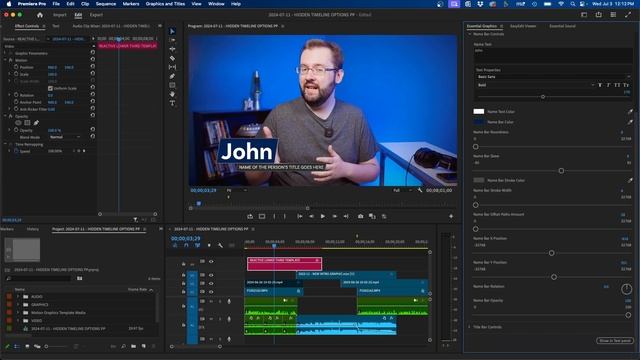Click the Faux Bold text style icon
This screenshot has width=640, height=360.
point(600,85)
